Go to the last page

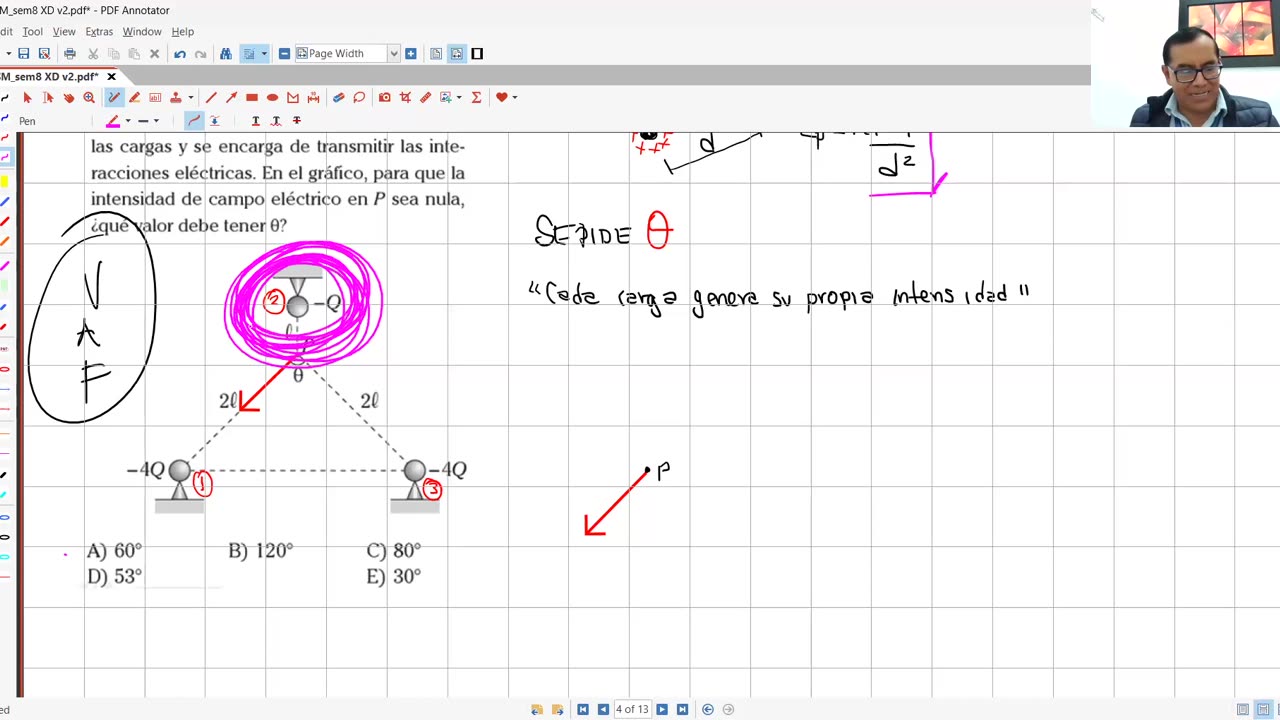[682, 710]
